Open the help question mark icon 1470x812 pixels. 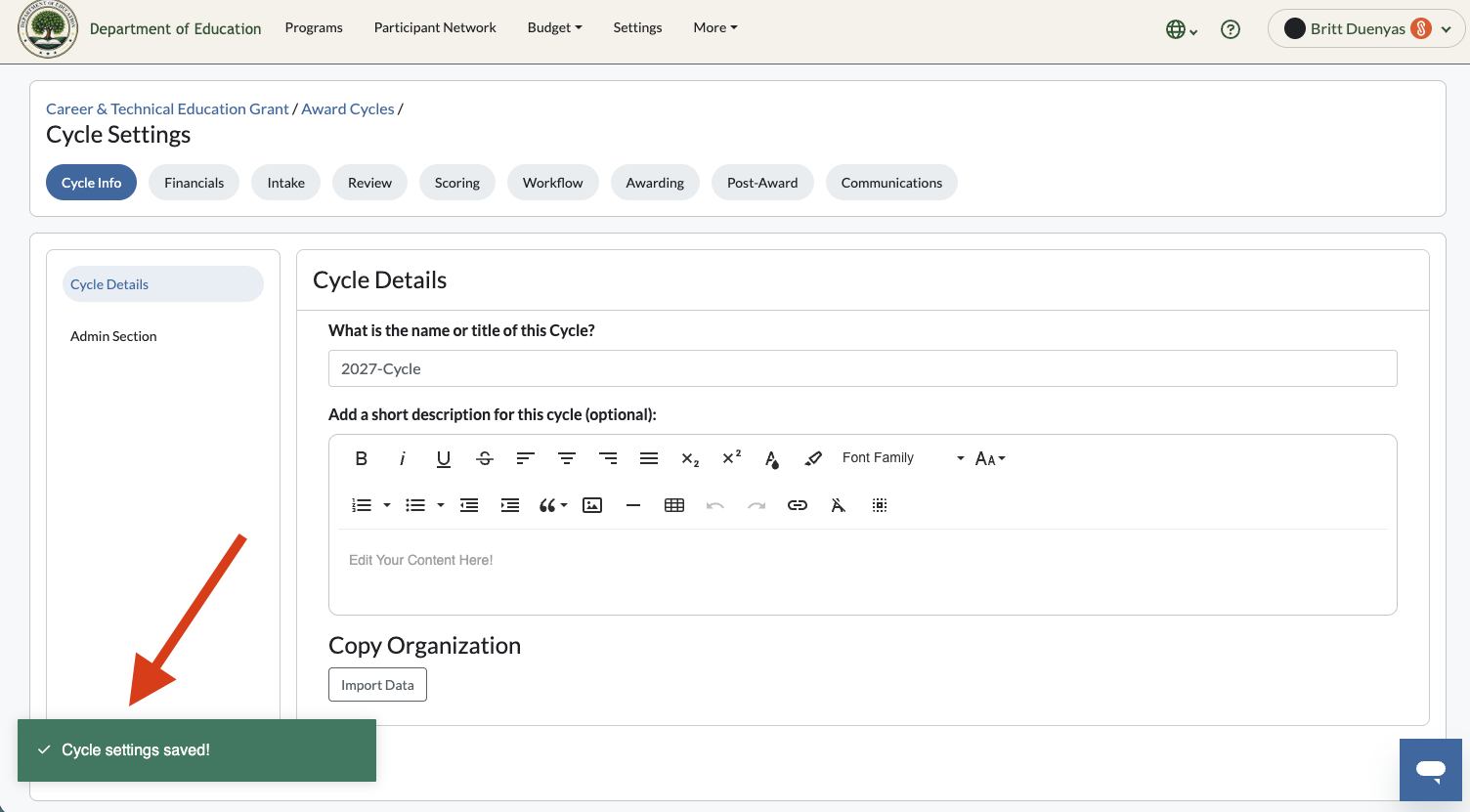click(x=1231, y=29)
